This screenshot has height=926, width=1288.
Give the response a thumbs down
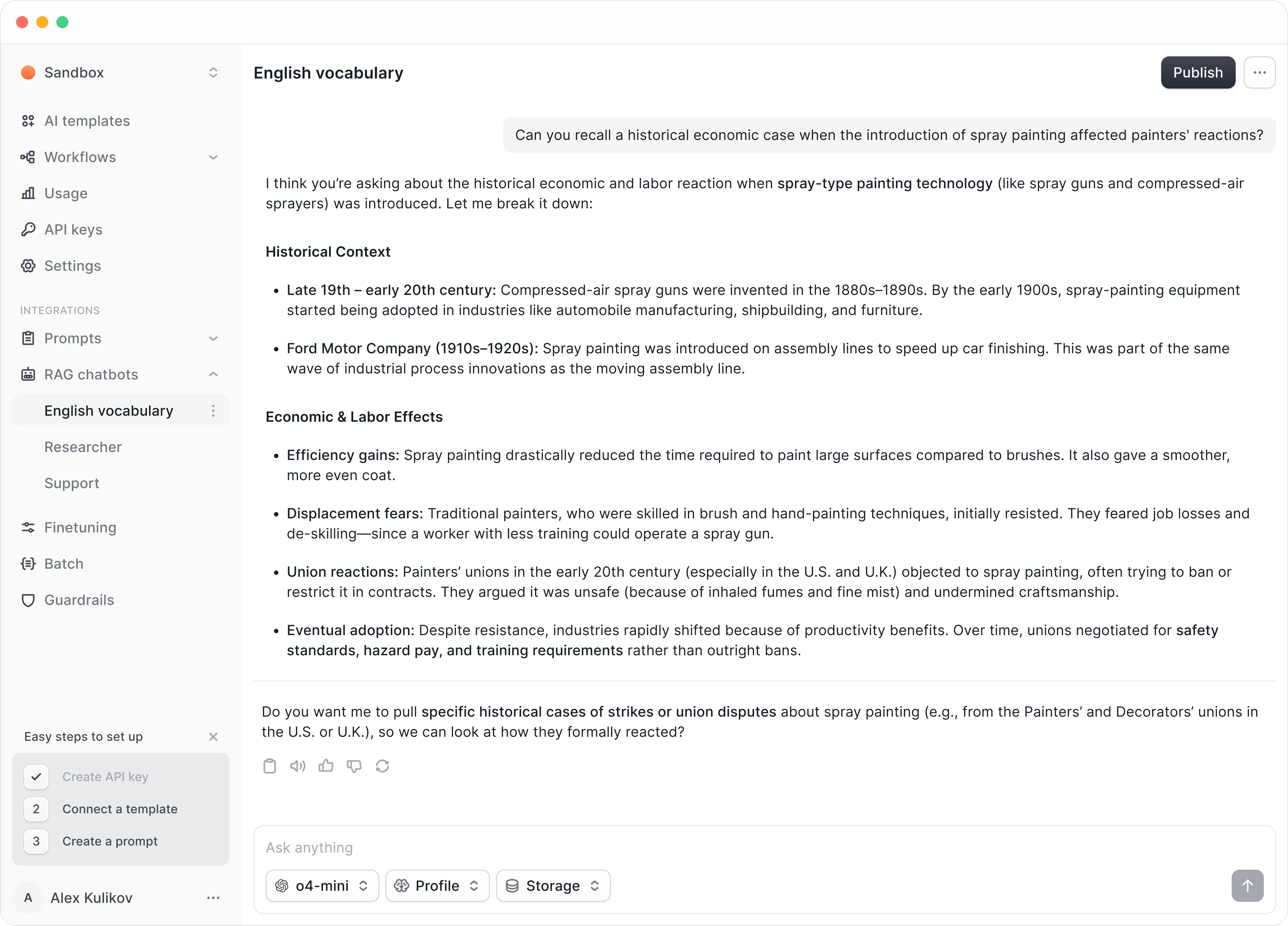355,766
